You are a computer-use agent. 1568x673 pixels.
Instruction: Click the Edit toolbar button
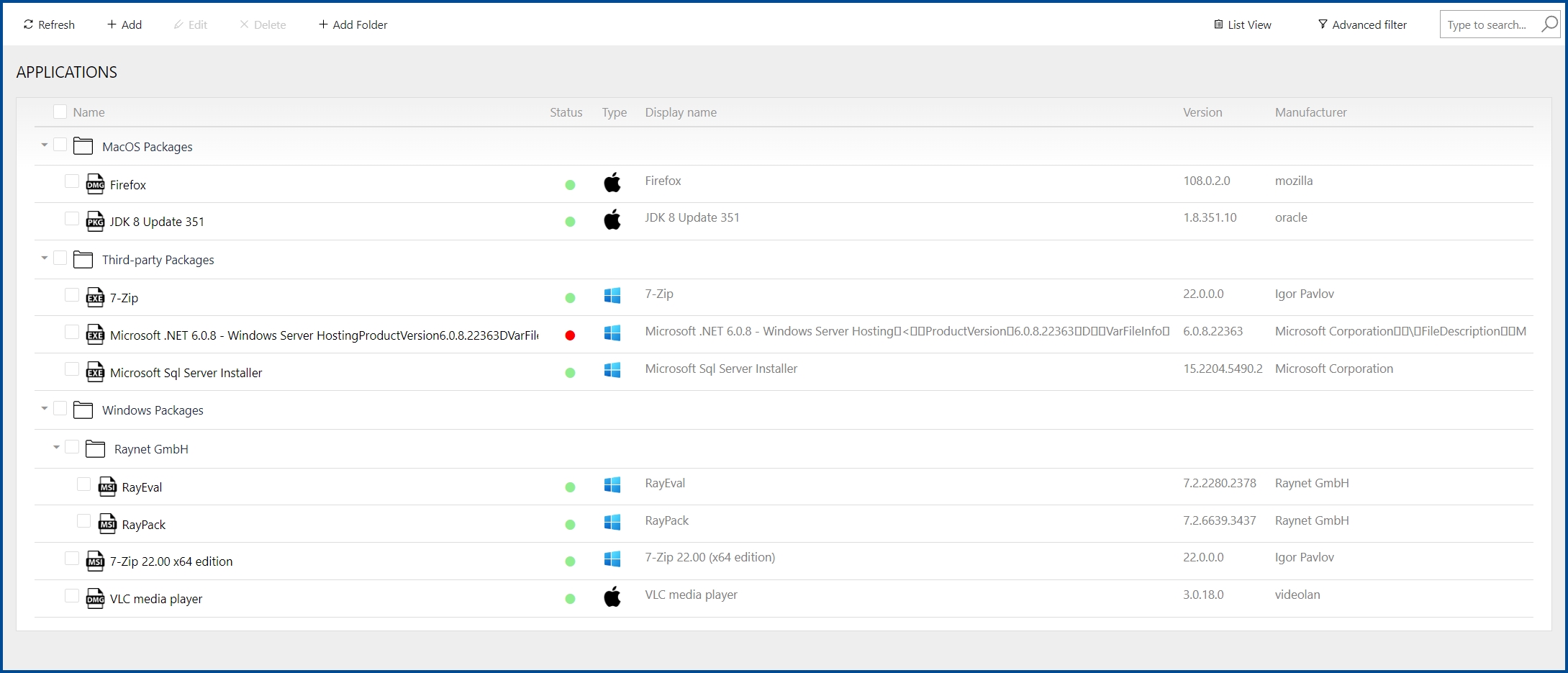(191, 24)
